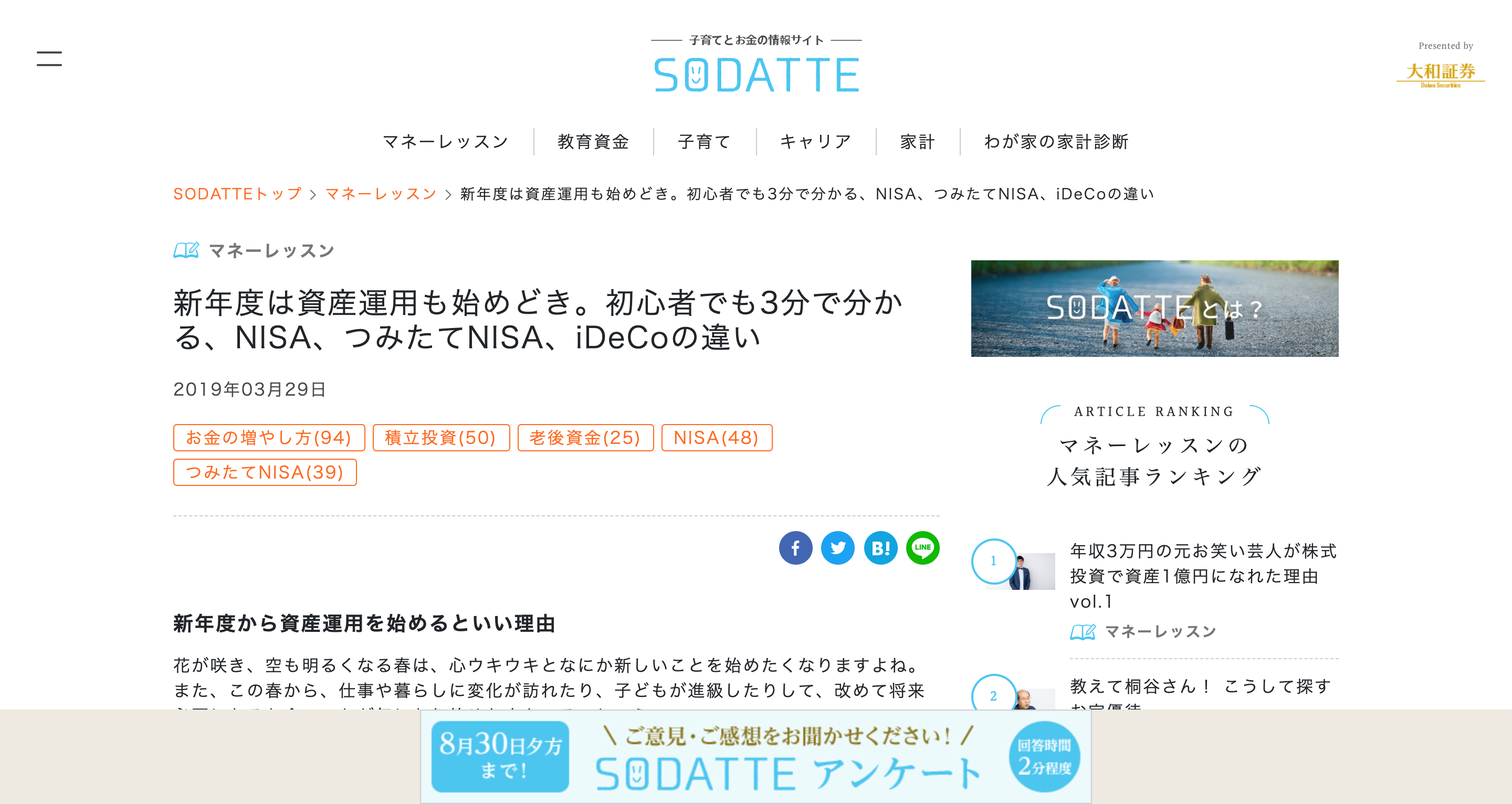The width and height of the screenshot is (1512, 804).
Task: Click マネーレッスン category under ranking 1
Action: 1160,632
